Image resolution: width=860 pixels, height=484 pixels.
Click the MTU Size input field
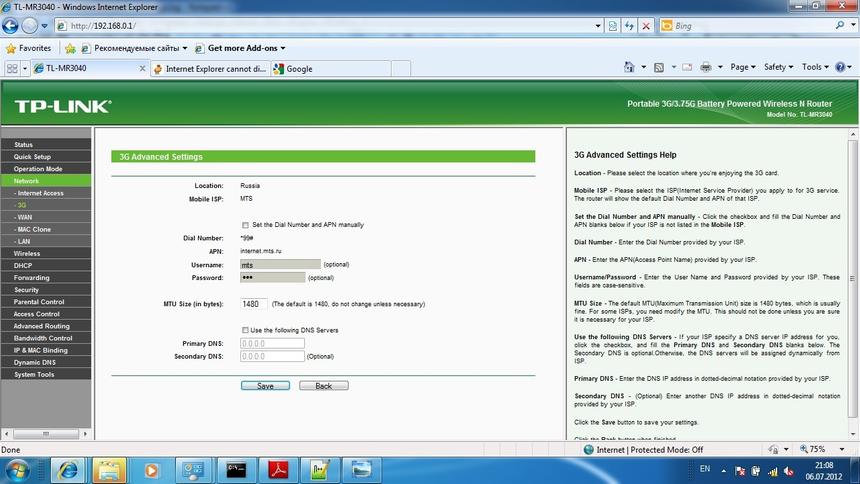pyautogui.click(x=253, y=303)
